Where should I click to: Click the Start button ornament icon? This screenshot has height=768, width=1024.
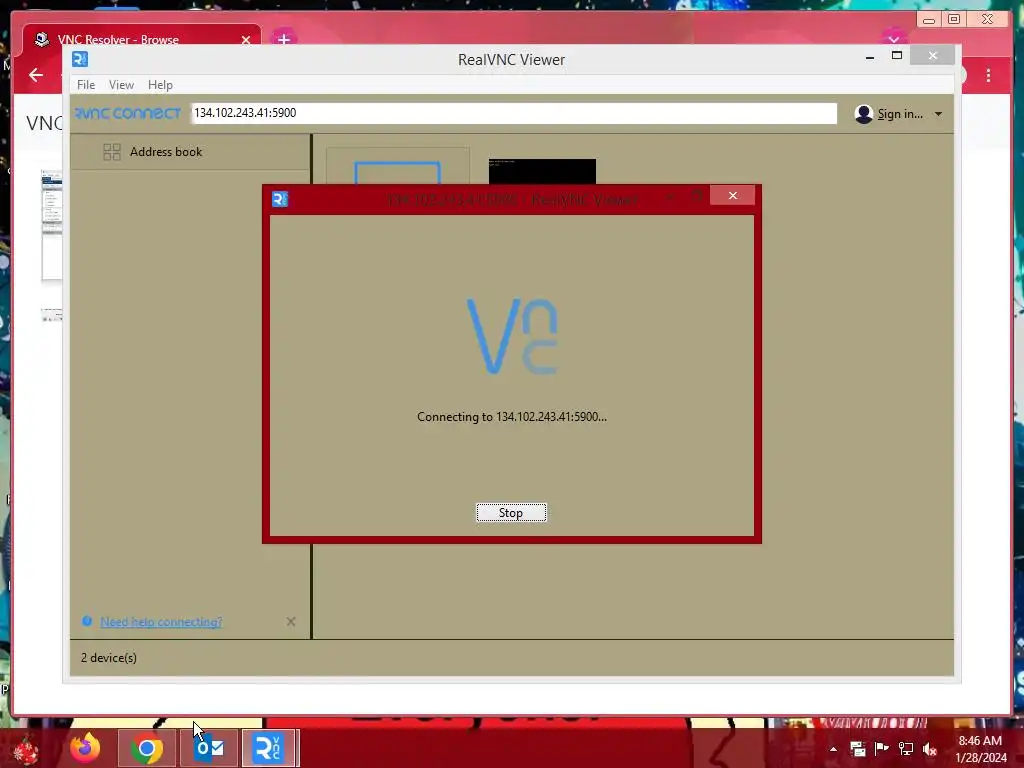(x=25, y=750)
